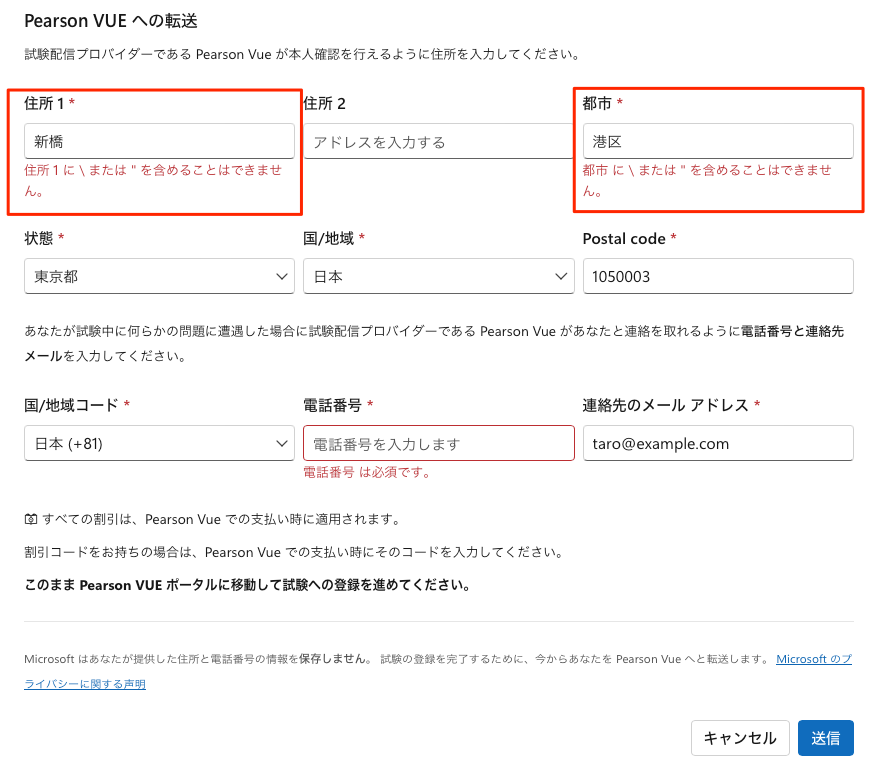Click the 住所 1 error message text

pyautogui.click(x=153, y=180)
